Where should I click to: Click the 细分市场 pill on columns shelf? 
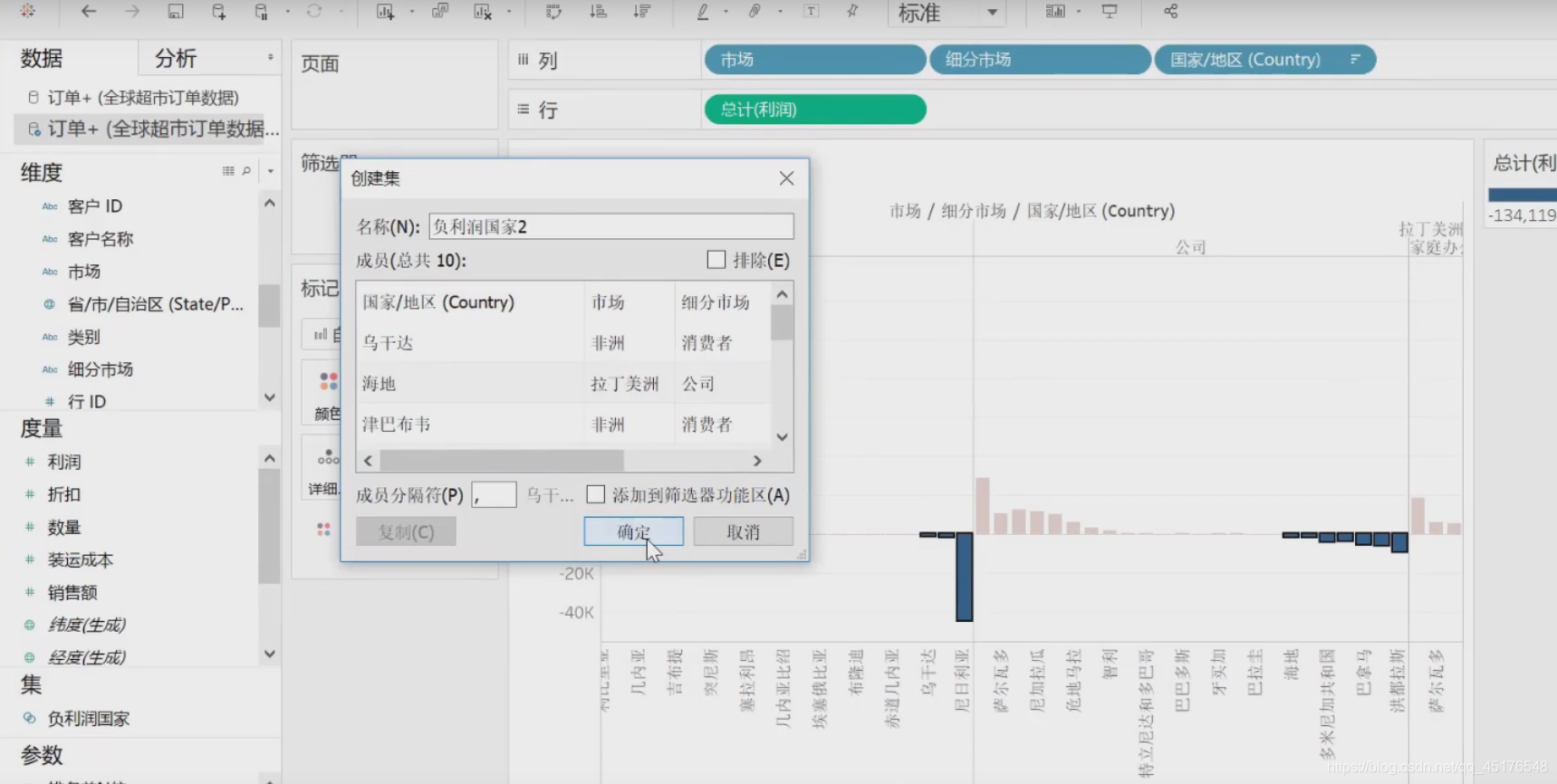coord(1040,60)
